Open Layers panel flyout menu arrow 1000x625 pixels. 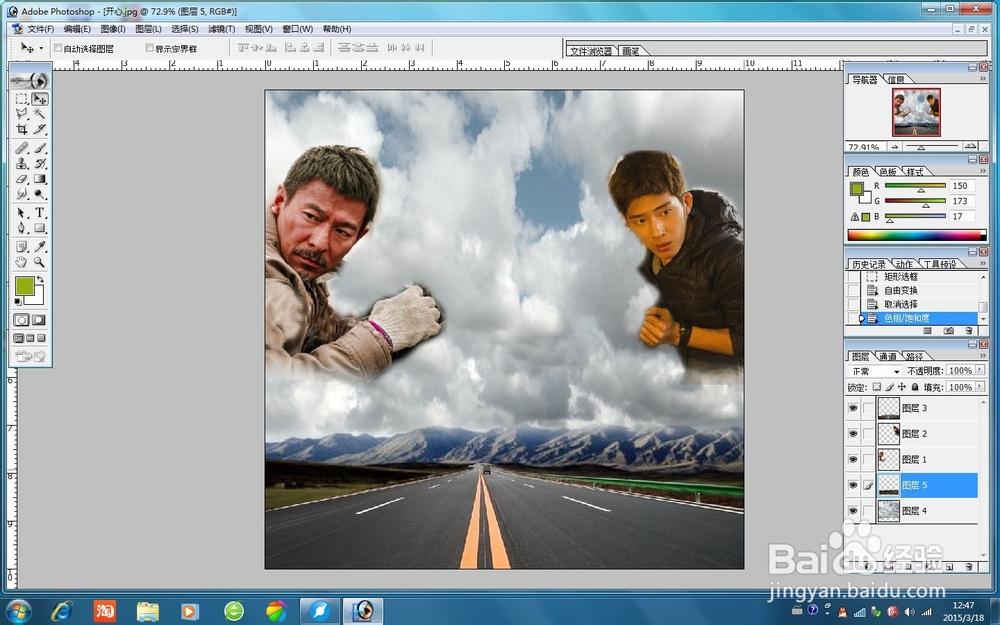click(983, 355)
